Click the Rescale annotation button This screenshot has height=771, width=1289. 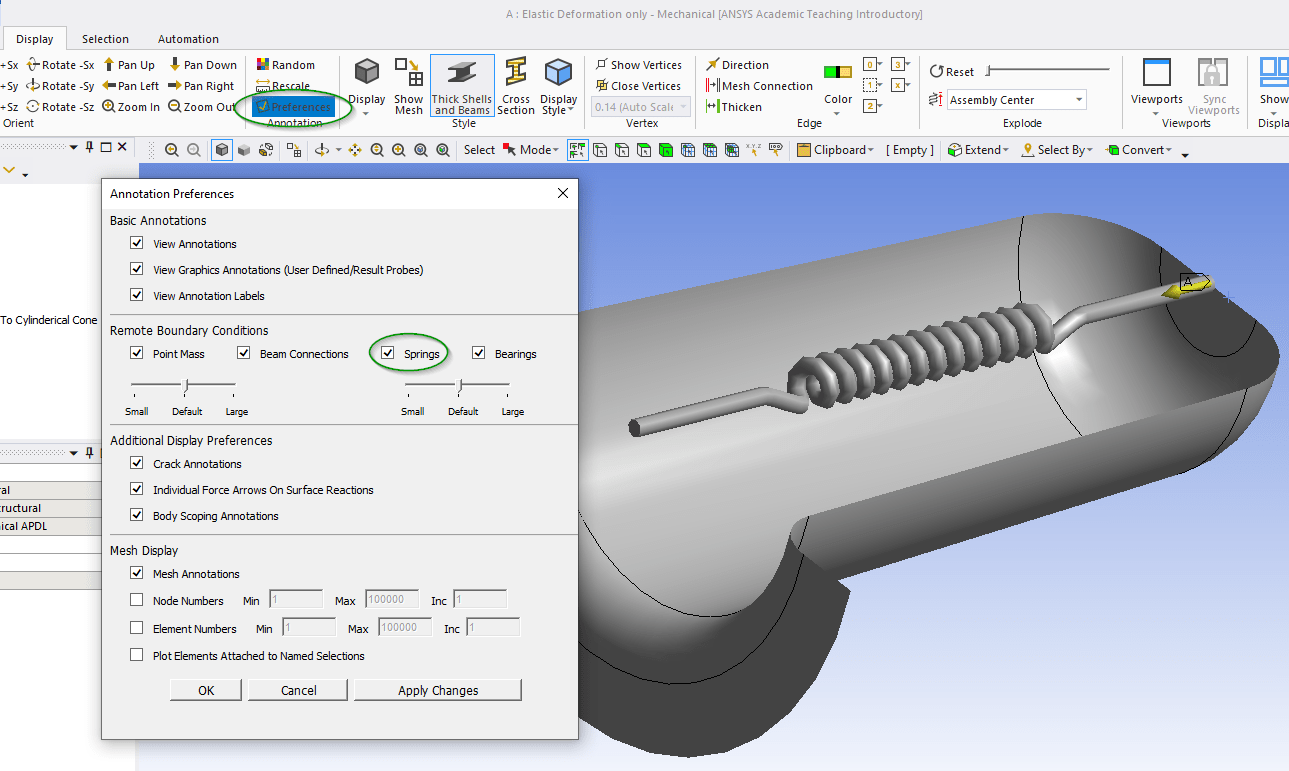(x=283, y=86)
